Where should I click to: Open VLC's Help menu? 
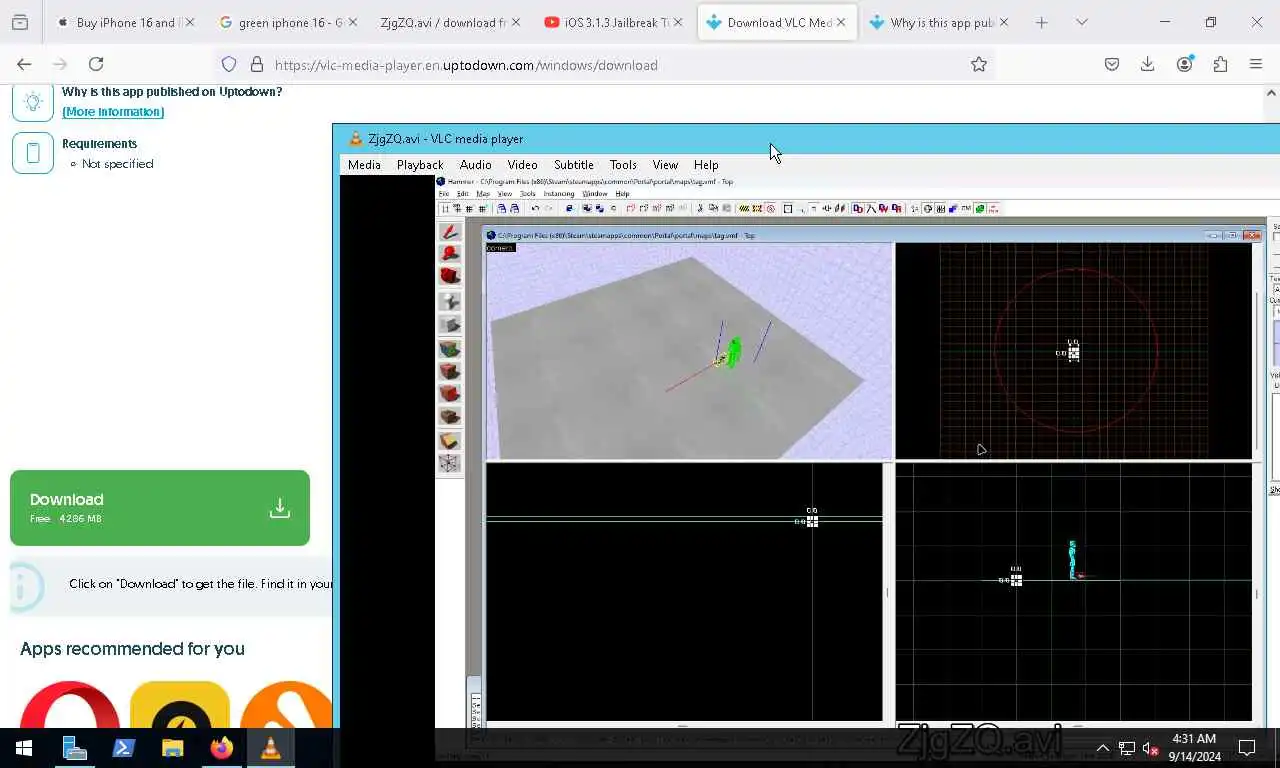[706, 165]
